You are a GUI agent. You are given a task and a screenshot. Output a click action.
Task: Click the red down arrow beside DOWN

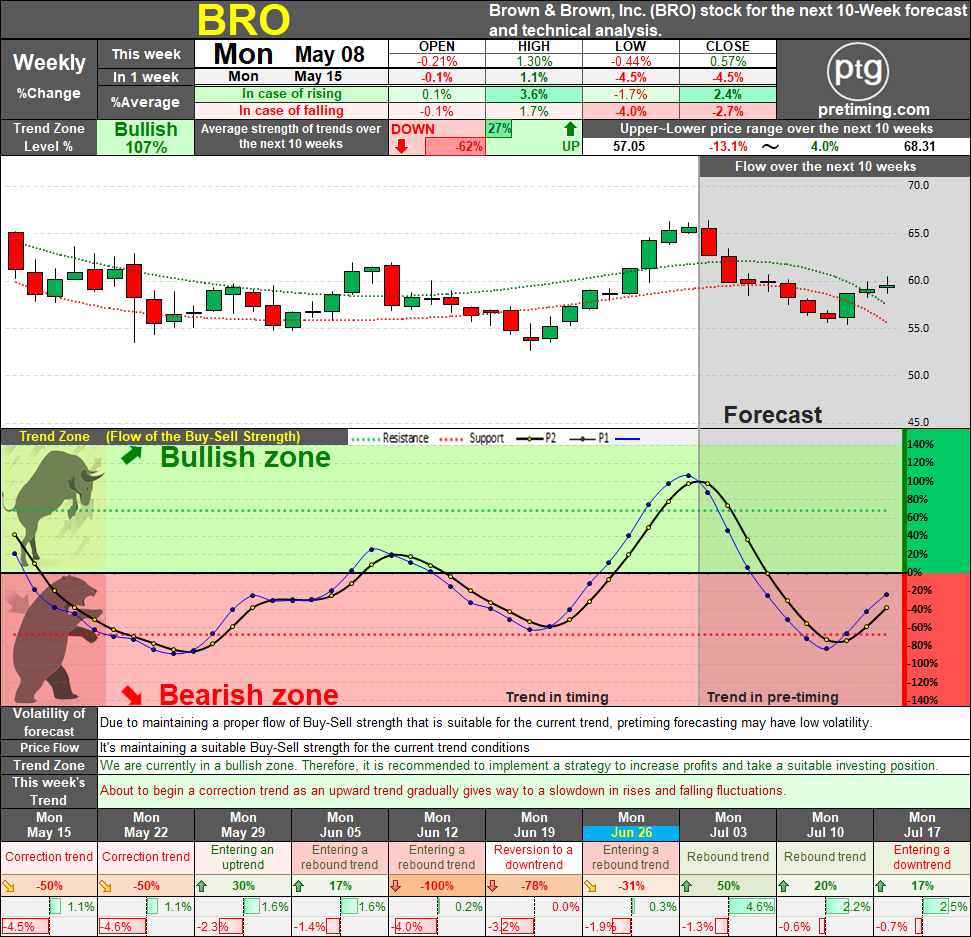click(401, 146)
